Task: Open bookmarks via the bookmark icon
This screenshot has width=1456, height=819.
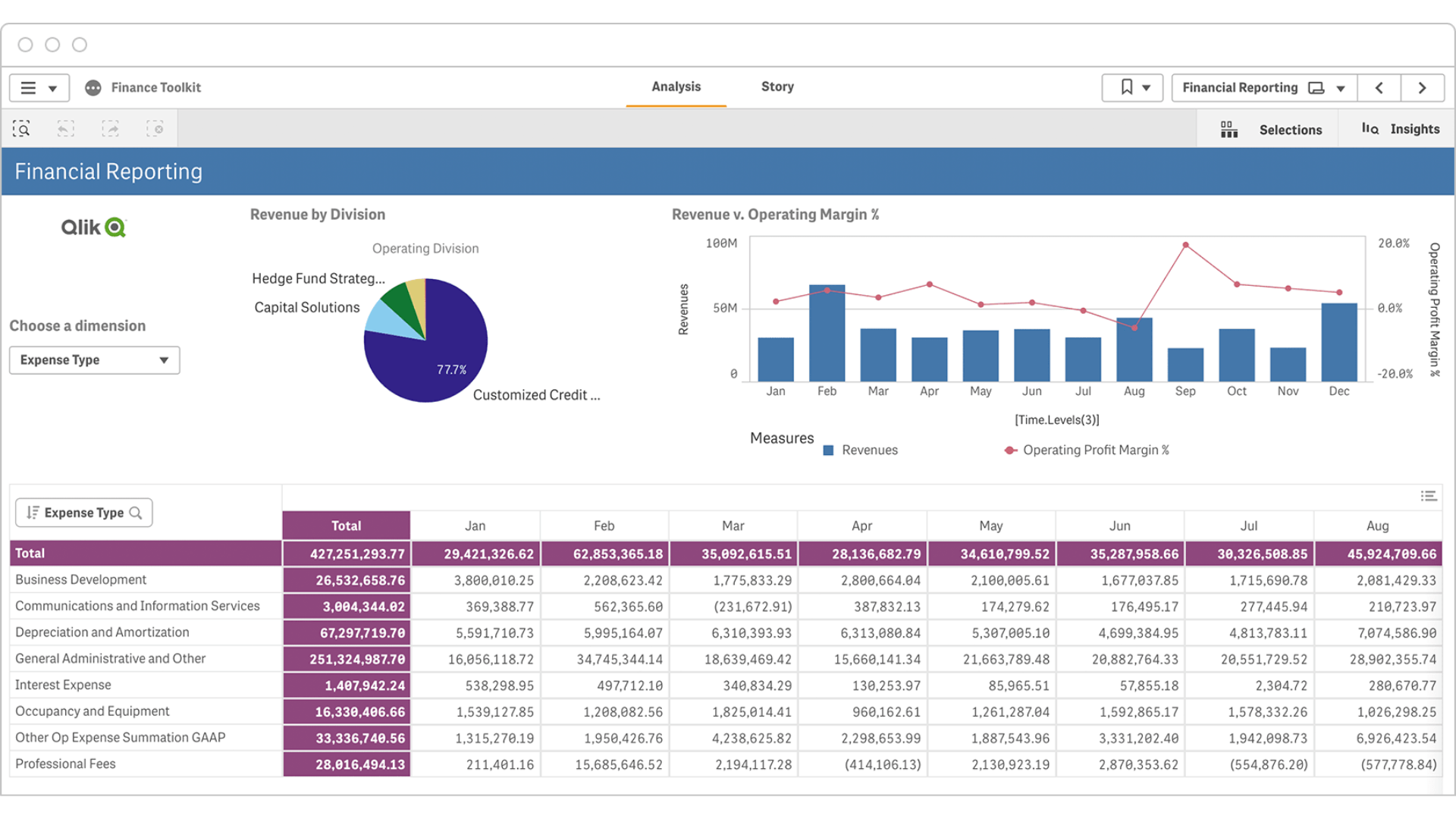Action: click(x=1125, y=87)
